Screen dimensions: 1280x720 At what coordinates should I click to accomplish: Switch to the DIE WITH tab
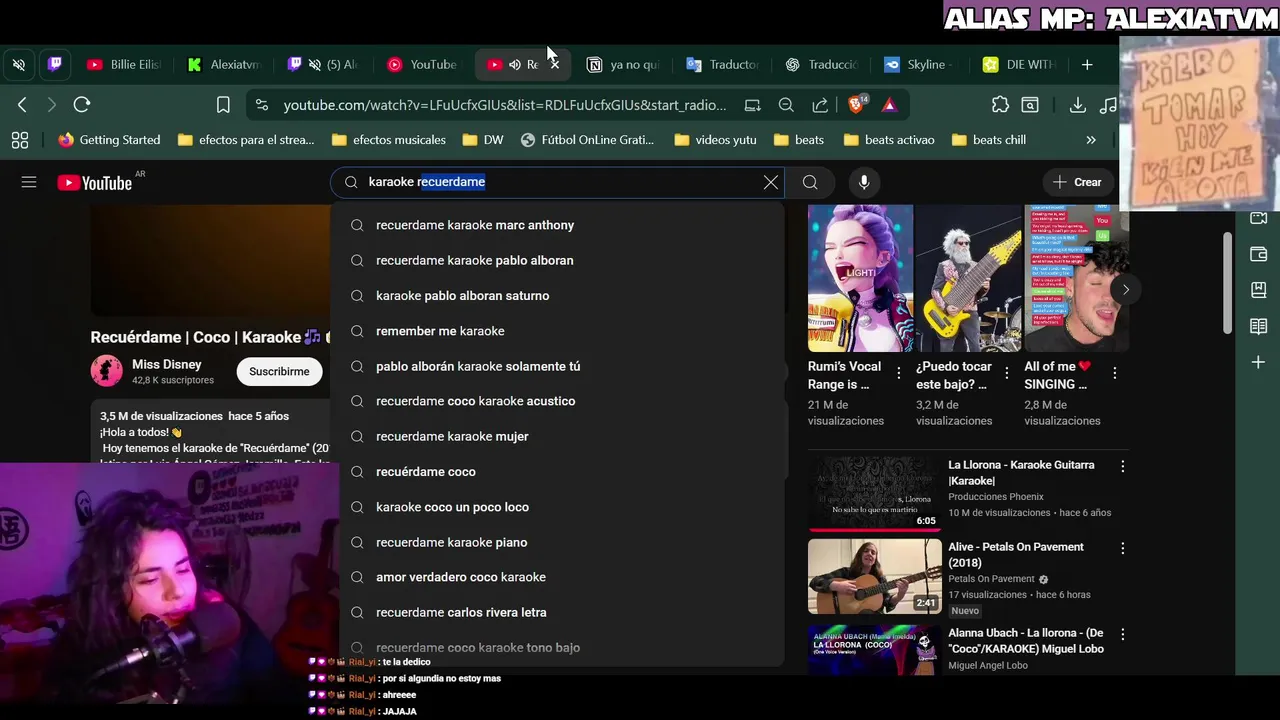click(1019, 64)
